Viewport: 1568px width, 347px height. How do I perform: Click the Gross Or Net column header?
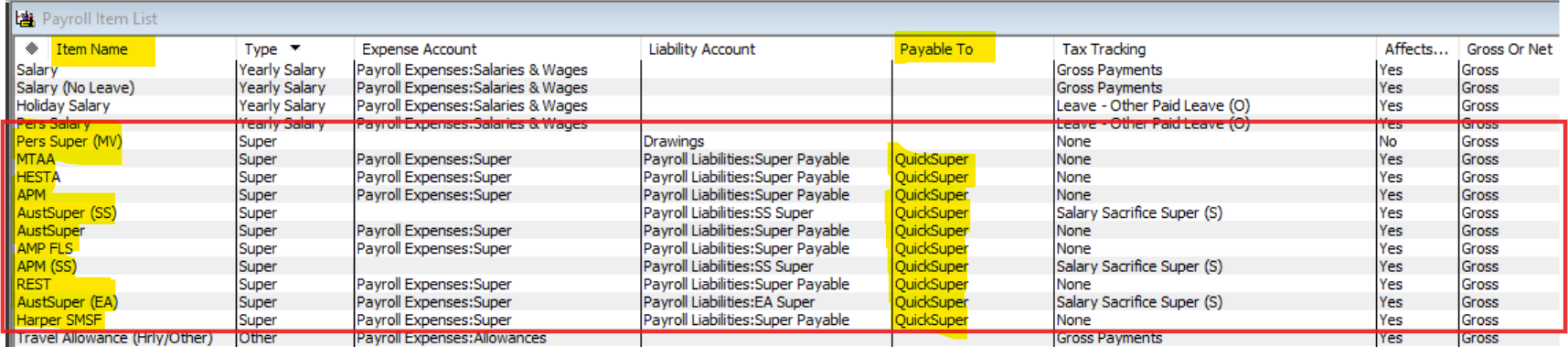[x=1509, y=49]
